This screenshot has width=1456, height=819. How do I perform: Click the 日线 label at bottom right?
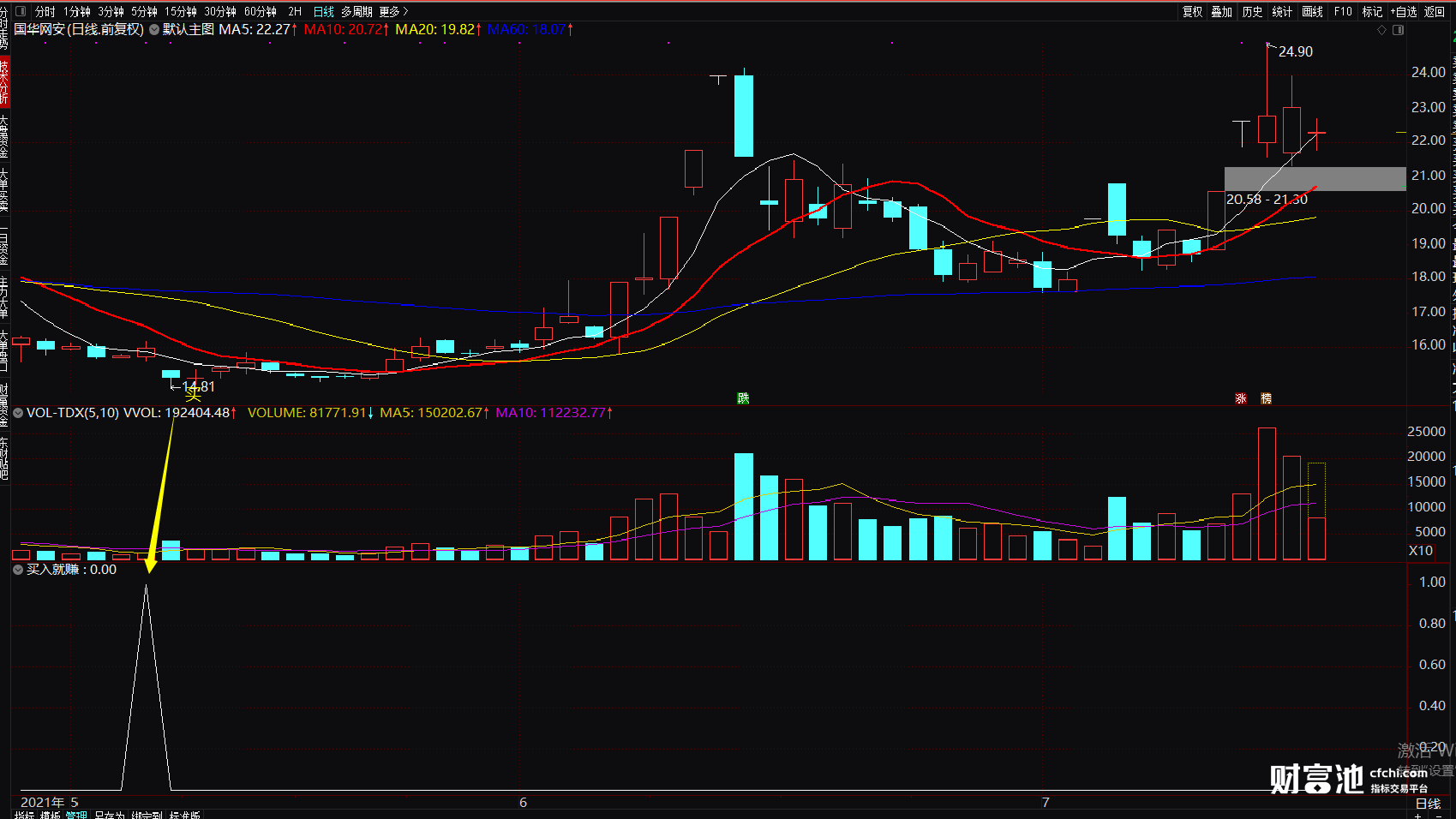[1428, 804]
